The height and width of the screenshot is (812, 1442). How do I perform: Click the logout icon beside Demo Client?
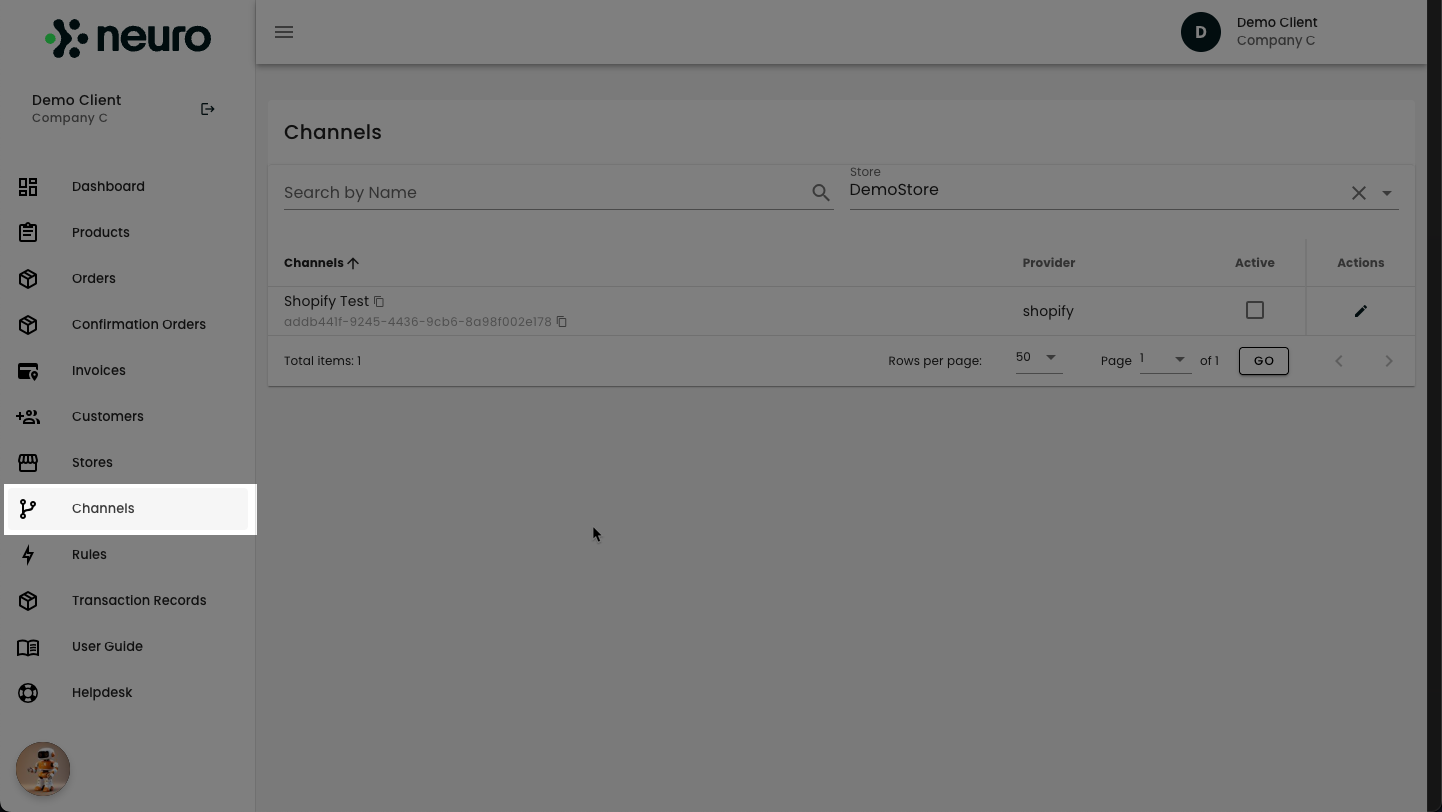click(x=208, y=109)
